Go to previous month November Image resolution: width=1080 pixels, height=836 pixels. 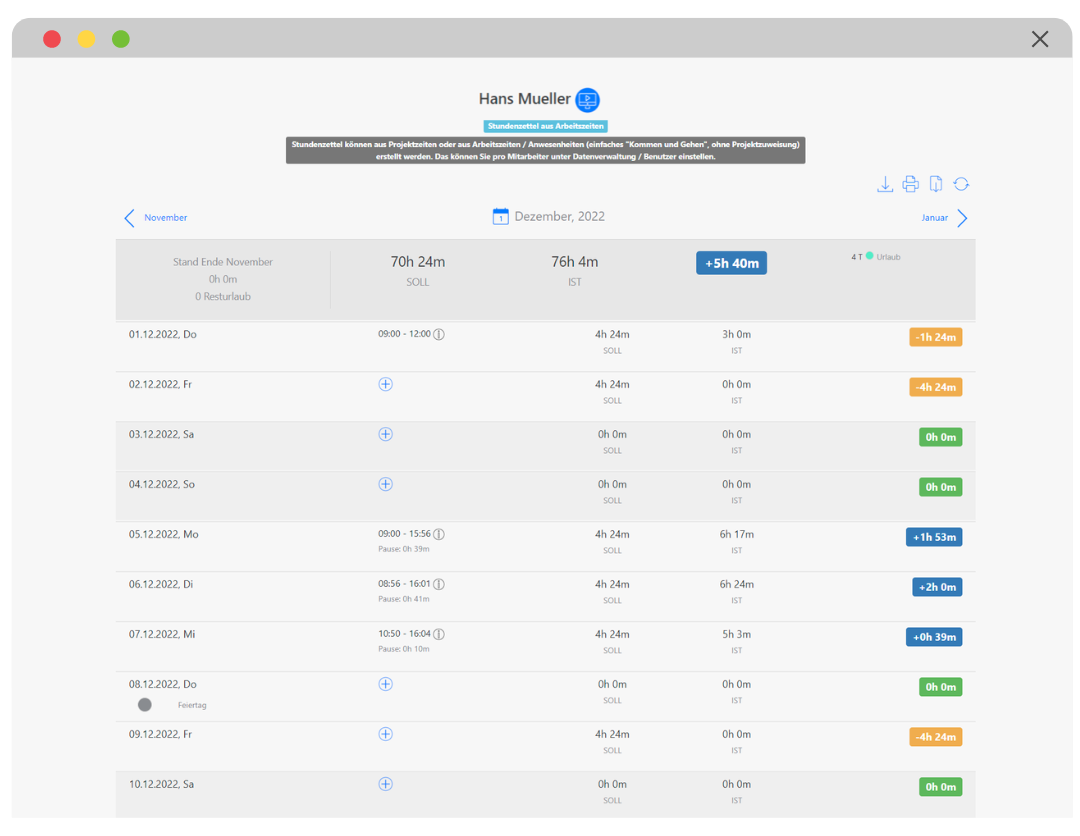tap(156, 218)
